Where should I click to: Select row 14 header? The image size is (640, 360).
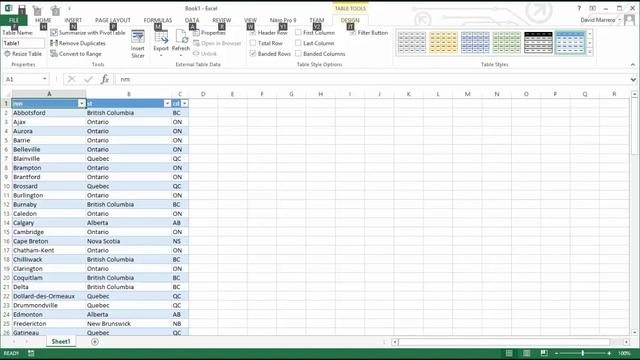coord(6,223)
